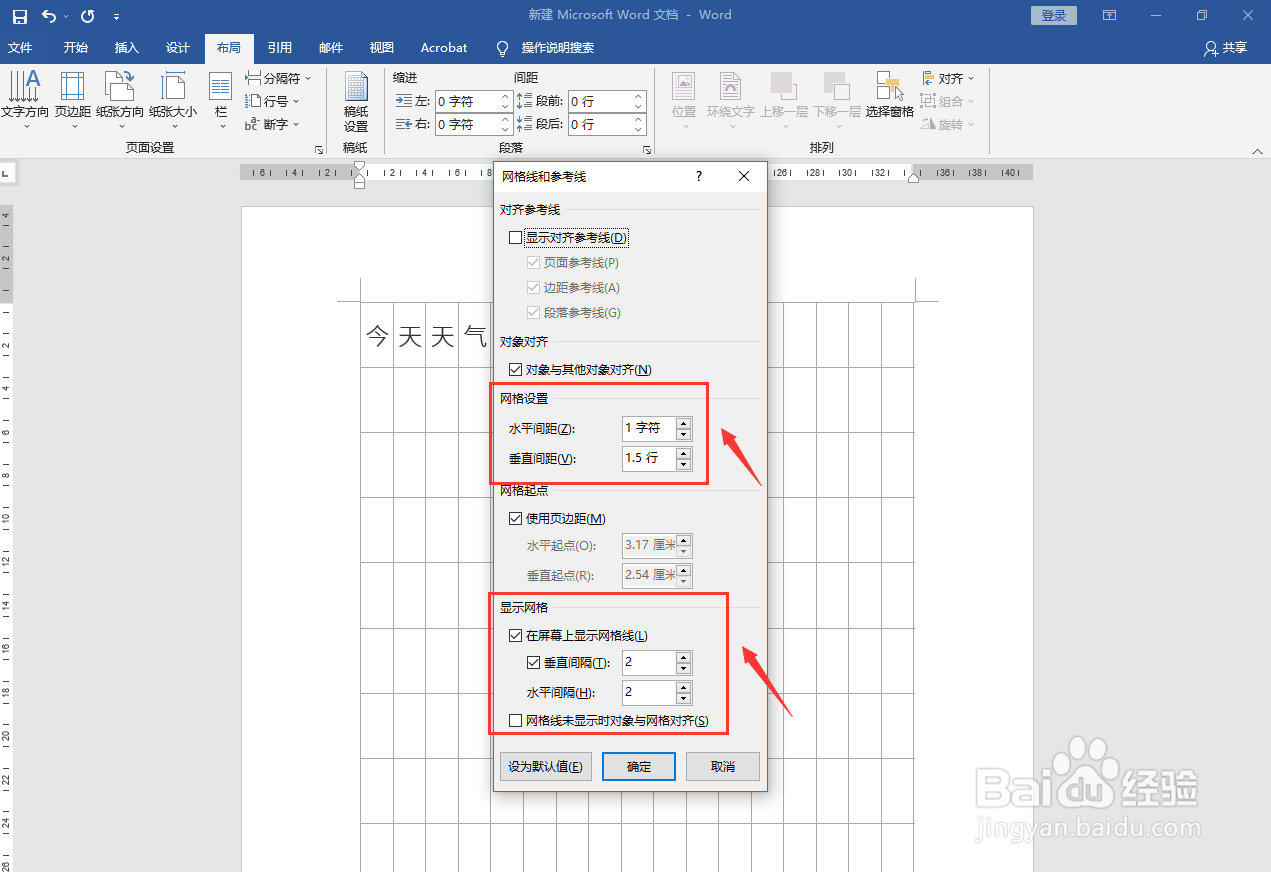1271x872 pixels.
Task: Open the columns tool
Action: click(221, 101)
